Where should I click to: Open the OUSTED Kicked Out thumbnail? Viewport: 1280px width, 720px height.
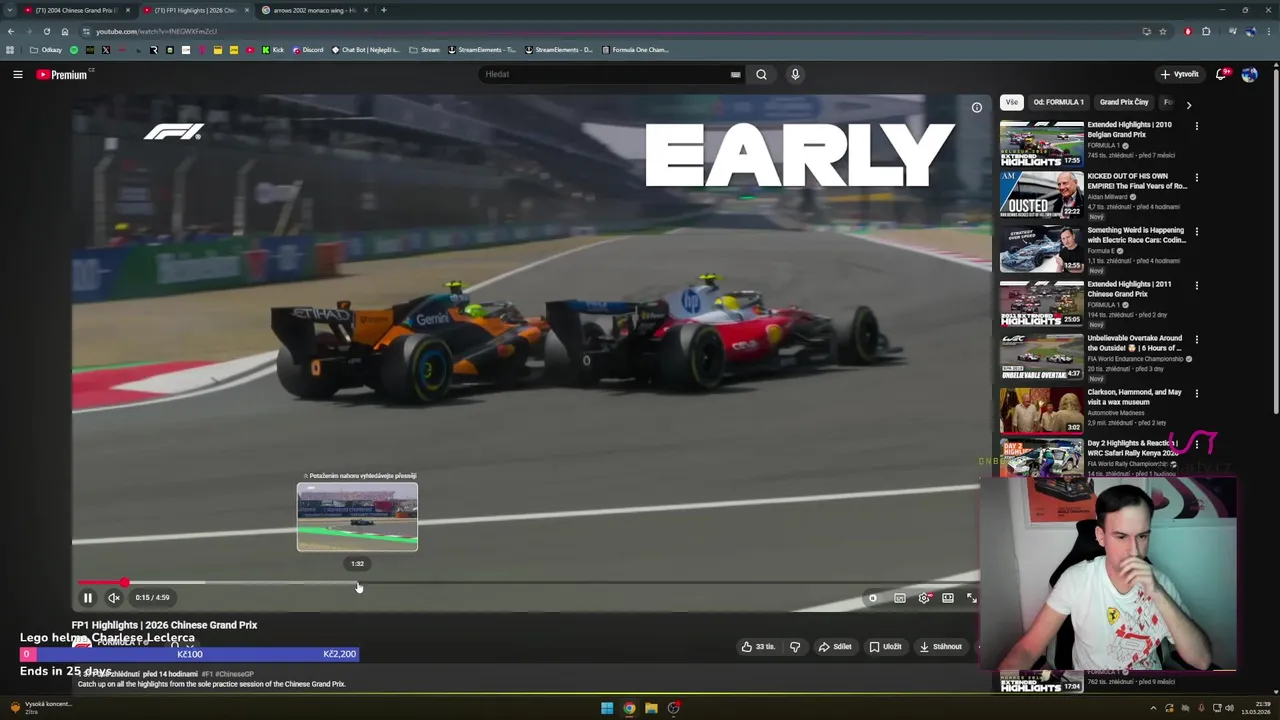1041,195
